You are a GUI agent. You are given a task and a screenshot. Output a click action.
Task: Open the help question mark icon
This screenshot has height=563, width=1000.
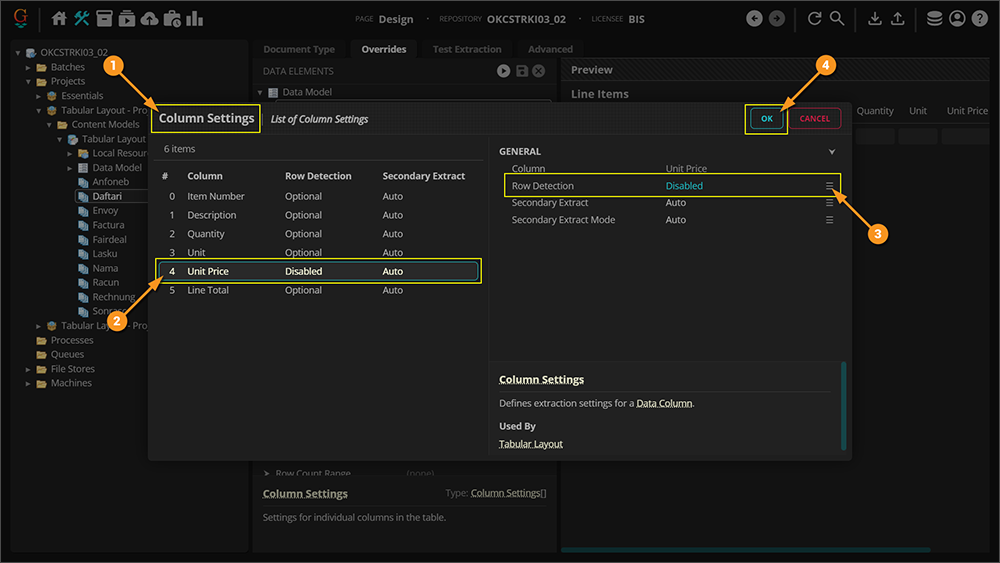tap(980, 19)
